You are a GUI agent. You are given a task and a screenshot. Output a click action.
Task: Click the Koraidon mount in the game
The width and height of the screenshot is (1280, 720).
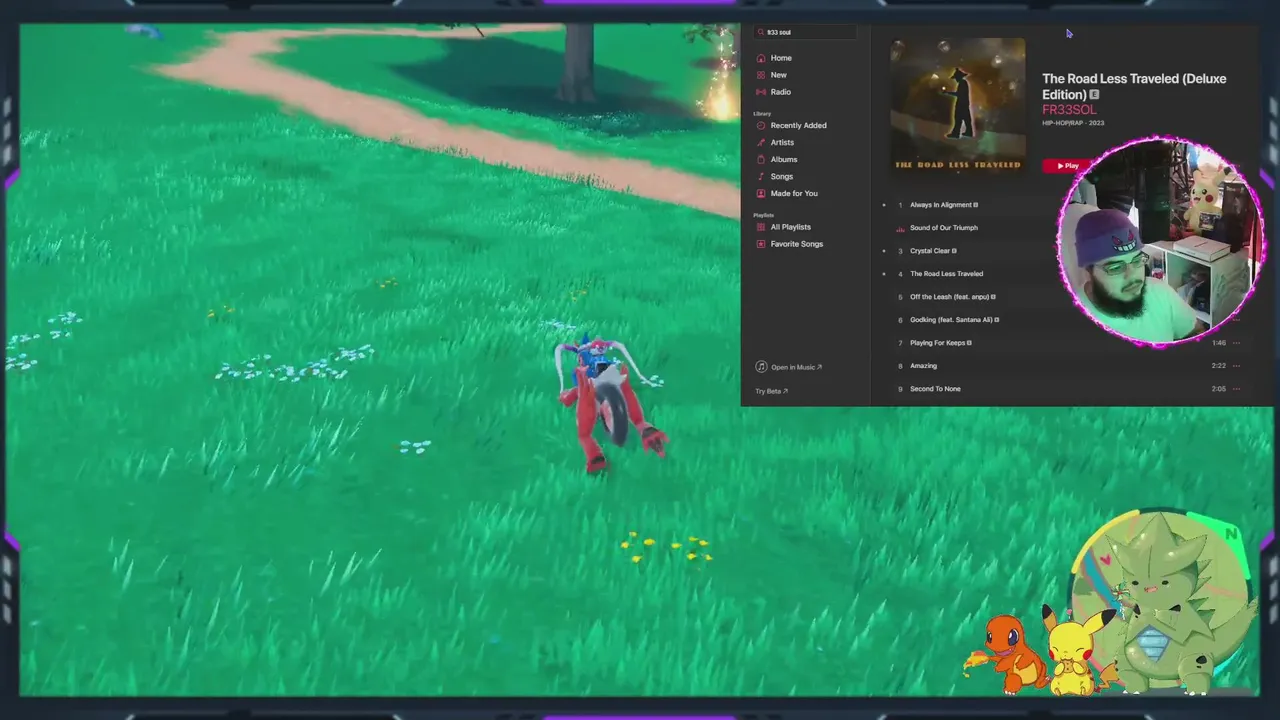[x=609, y=403]
